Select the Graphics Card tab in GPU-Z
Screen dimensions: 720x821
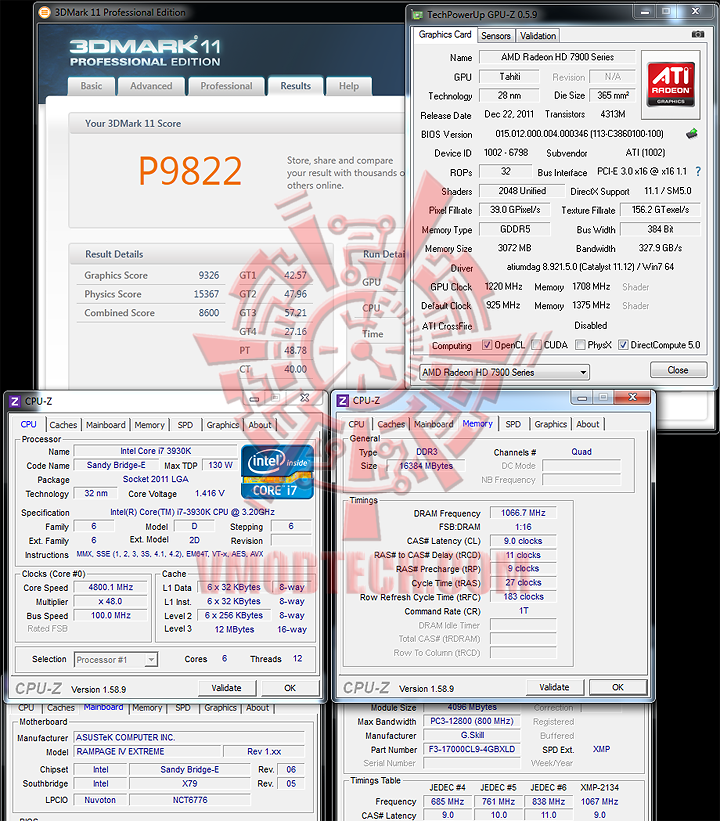point(445,35)
